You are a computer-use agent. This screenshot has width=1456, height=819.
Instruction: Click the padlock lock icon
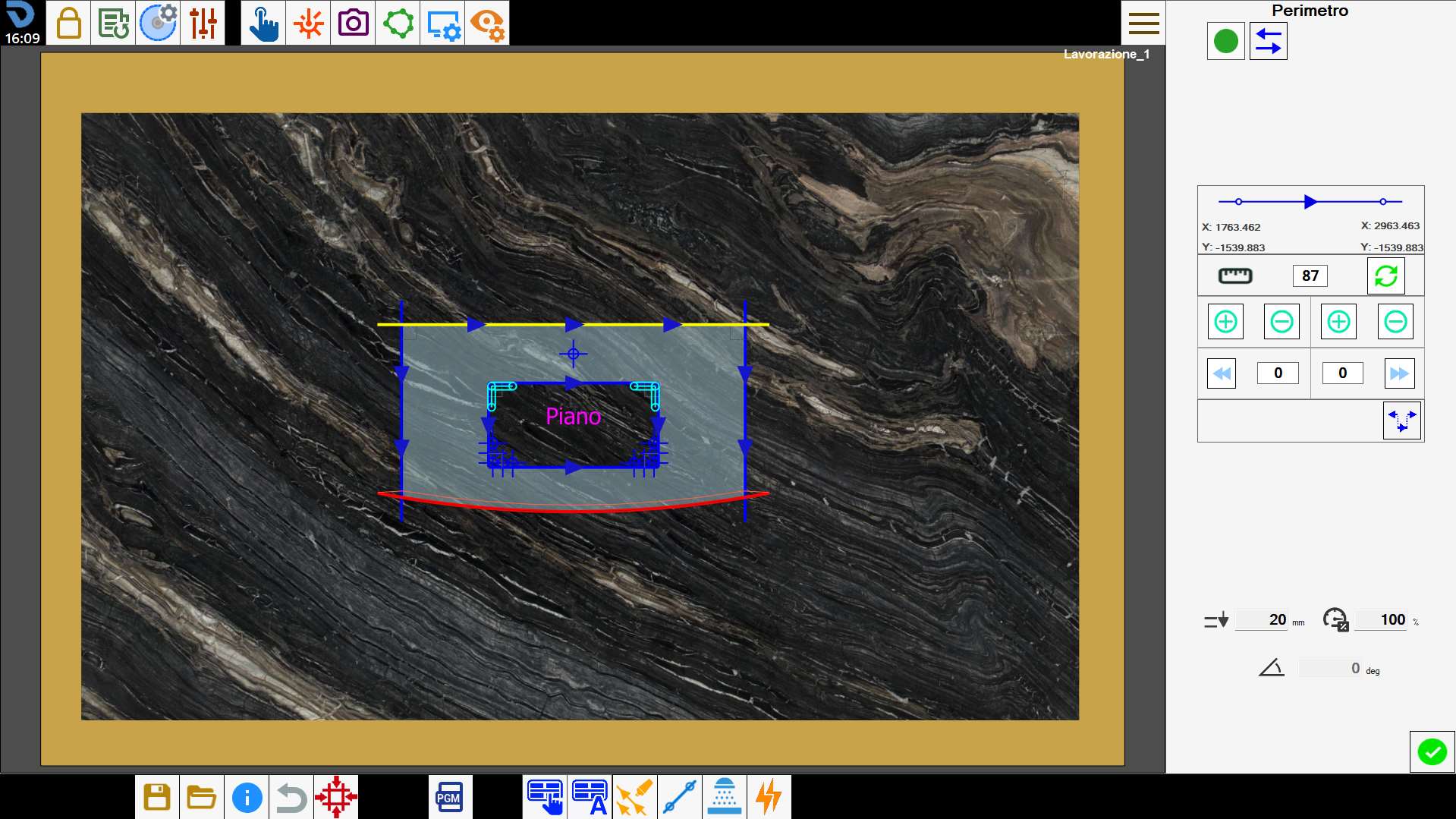[x=68, y=23]
